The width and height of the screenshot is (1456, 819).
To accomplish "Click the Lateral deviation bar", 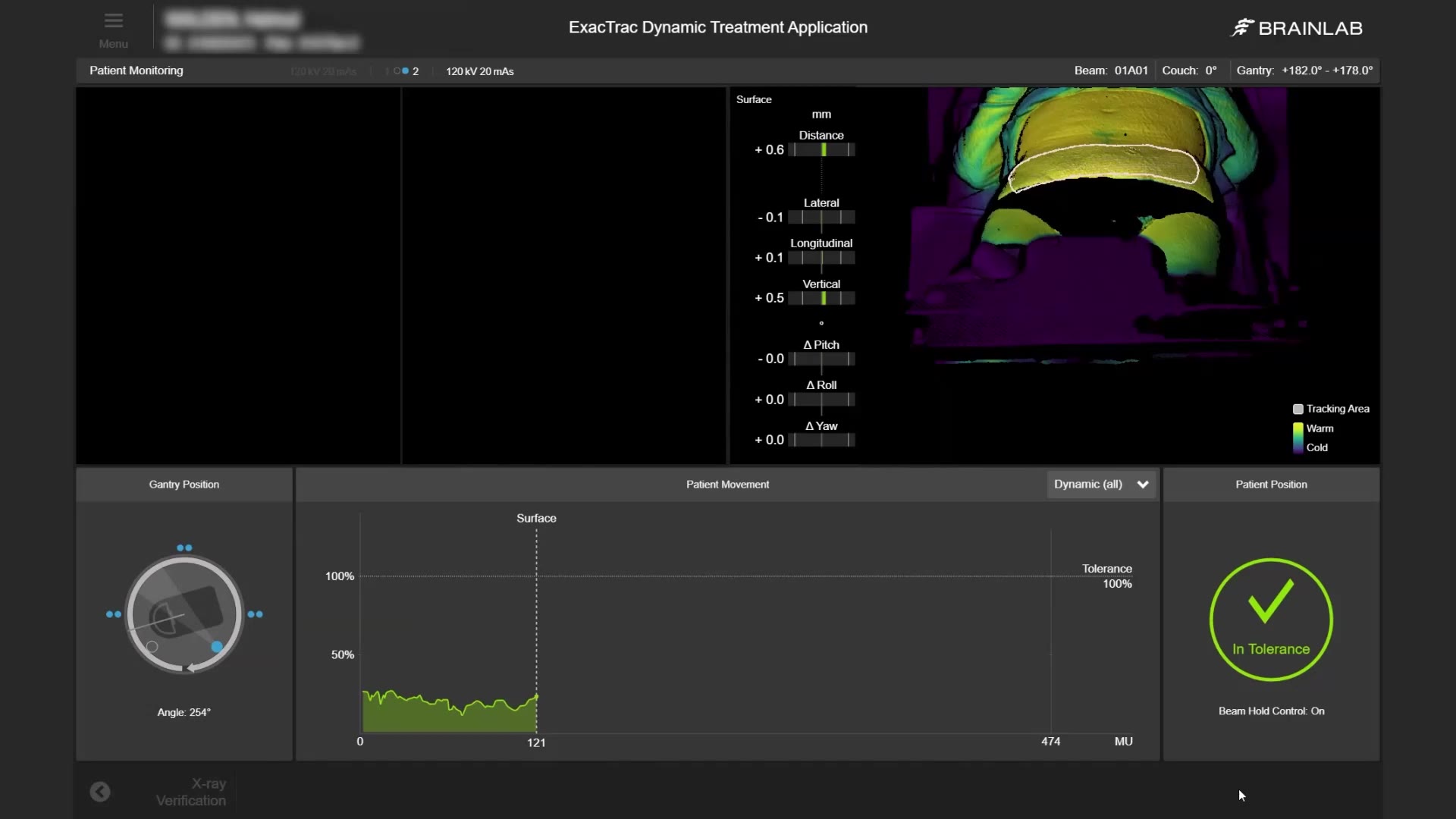I will [x=822, y=218].
